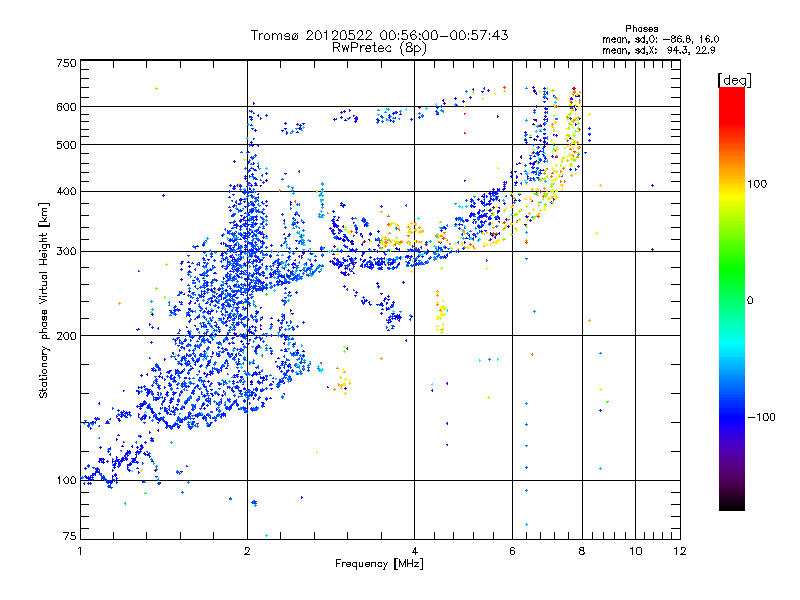Click the x-axis tick value '12'
The image size is (800, 600).
click(680, 551)
